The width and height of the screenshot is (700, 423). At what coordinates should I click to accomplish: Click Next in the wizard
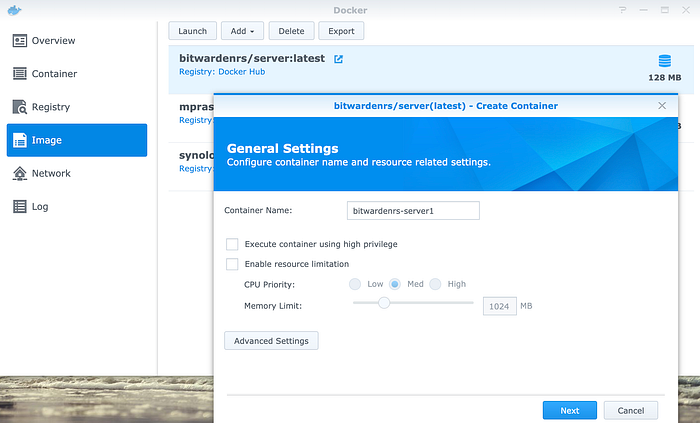(570, 411)
